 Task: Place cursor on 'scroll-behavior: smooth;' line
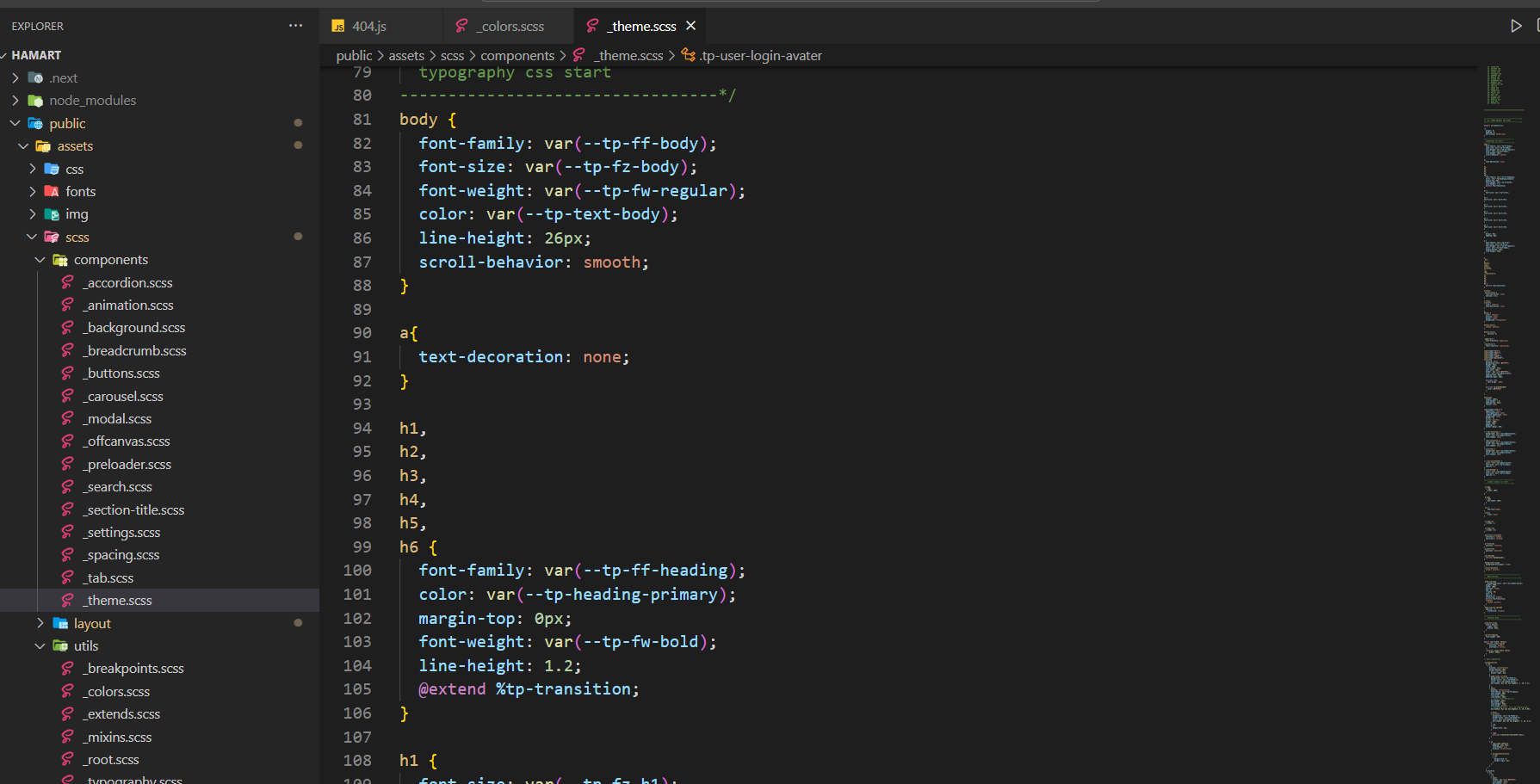pyautogui.click(x=534, y=262)
